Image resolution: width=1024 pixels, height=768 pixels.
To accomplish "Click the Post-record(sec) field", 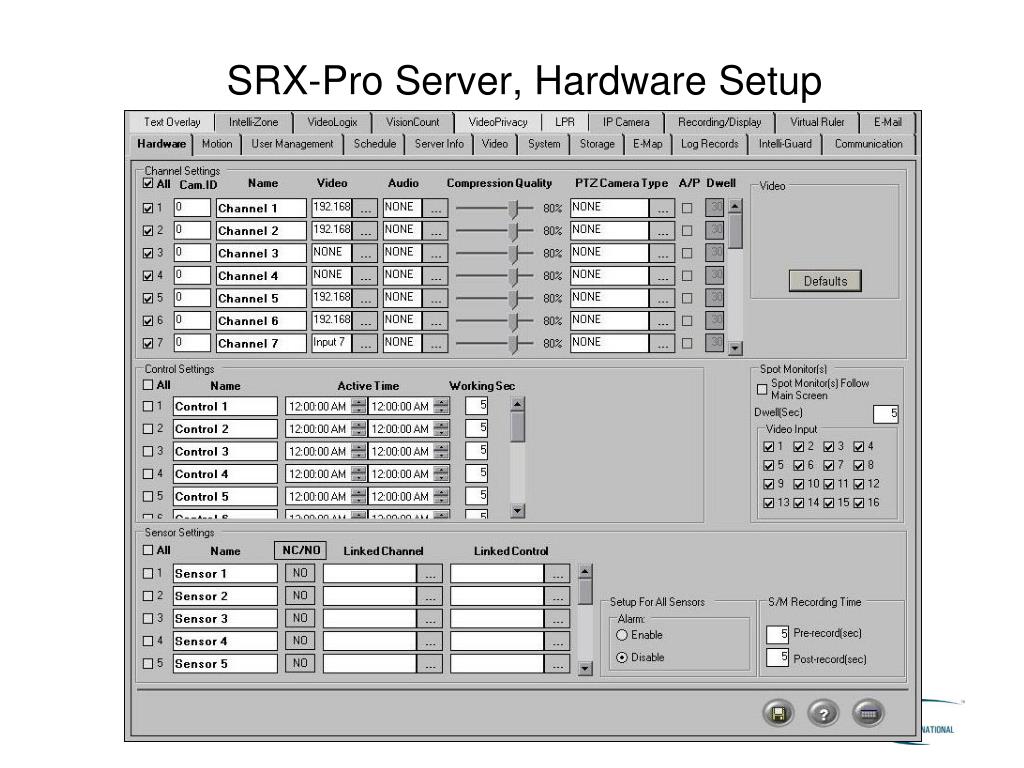I will pos(777,658).
